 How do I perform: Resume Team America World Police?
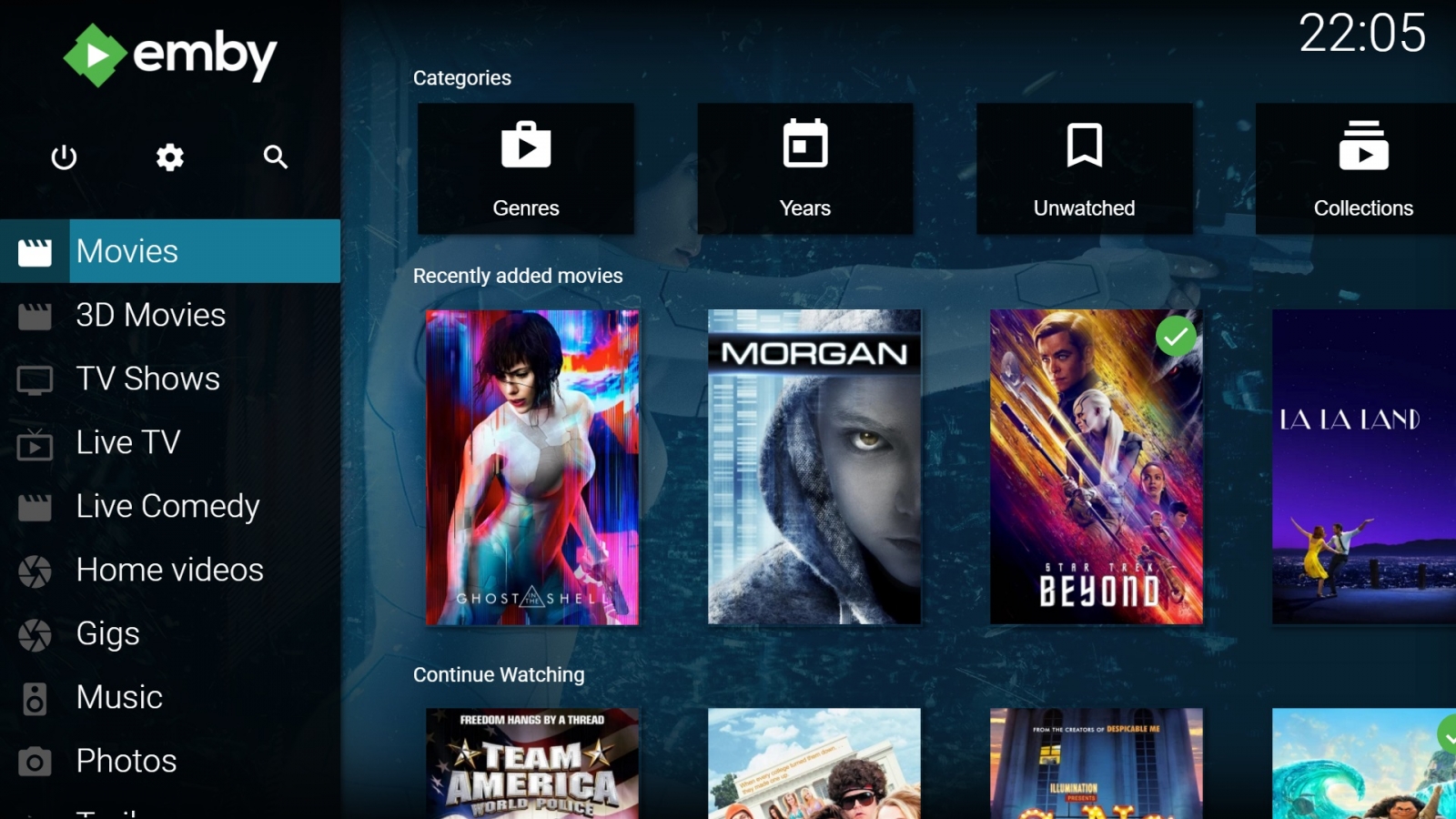532,763
